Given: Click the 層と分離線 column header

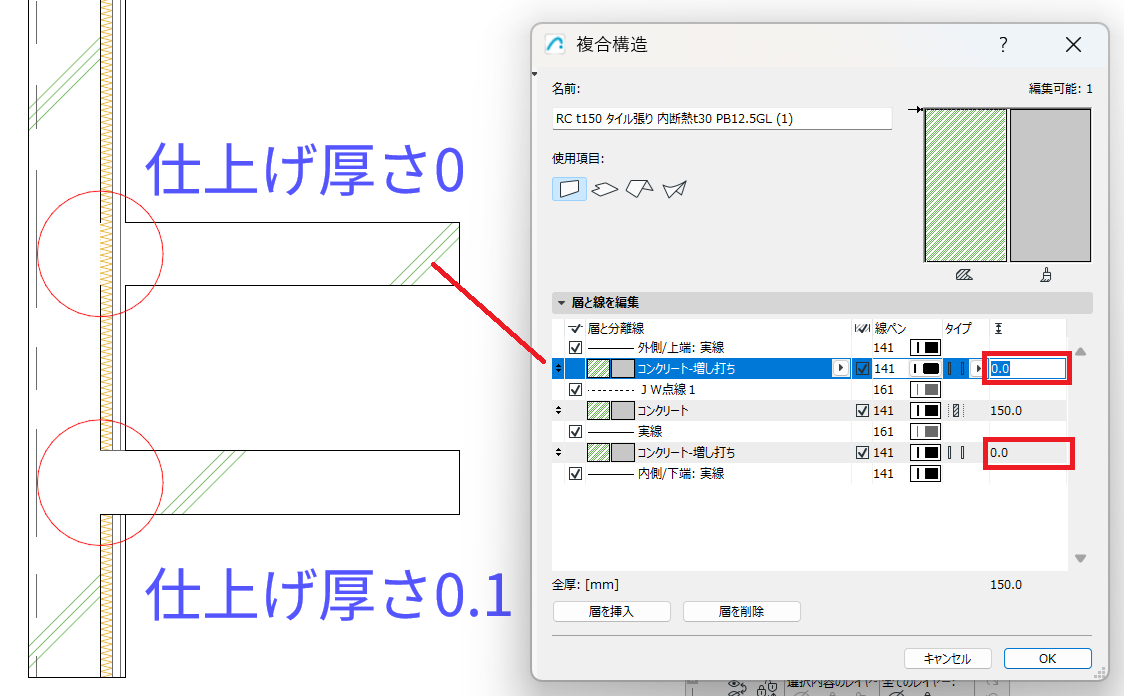Looking at the screenshot, I should pos(616,328).
